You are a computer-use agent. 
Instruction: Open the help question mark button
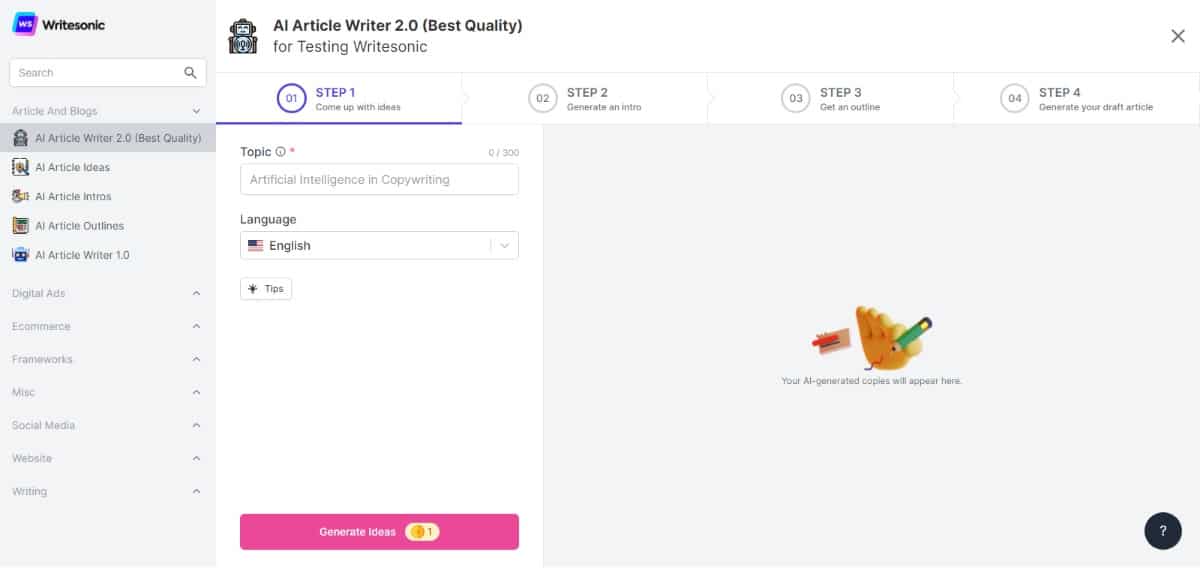[1163, 531]
